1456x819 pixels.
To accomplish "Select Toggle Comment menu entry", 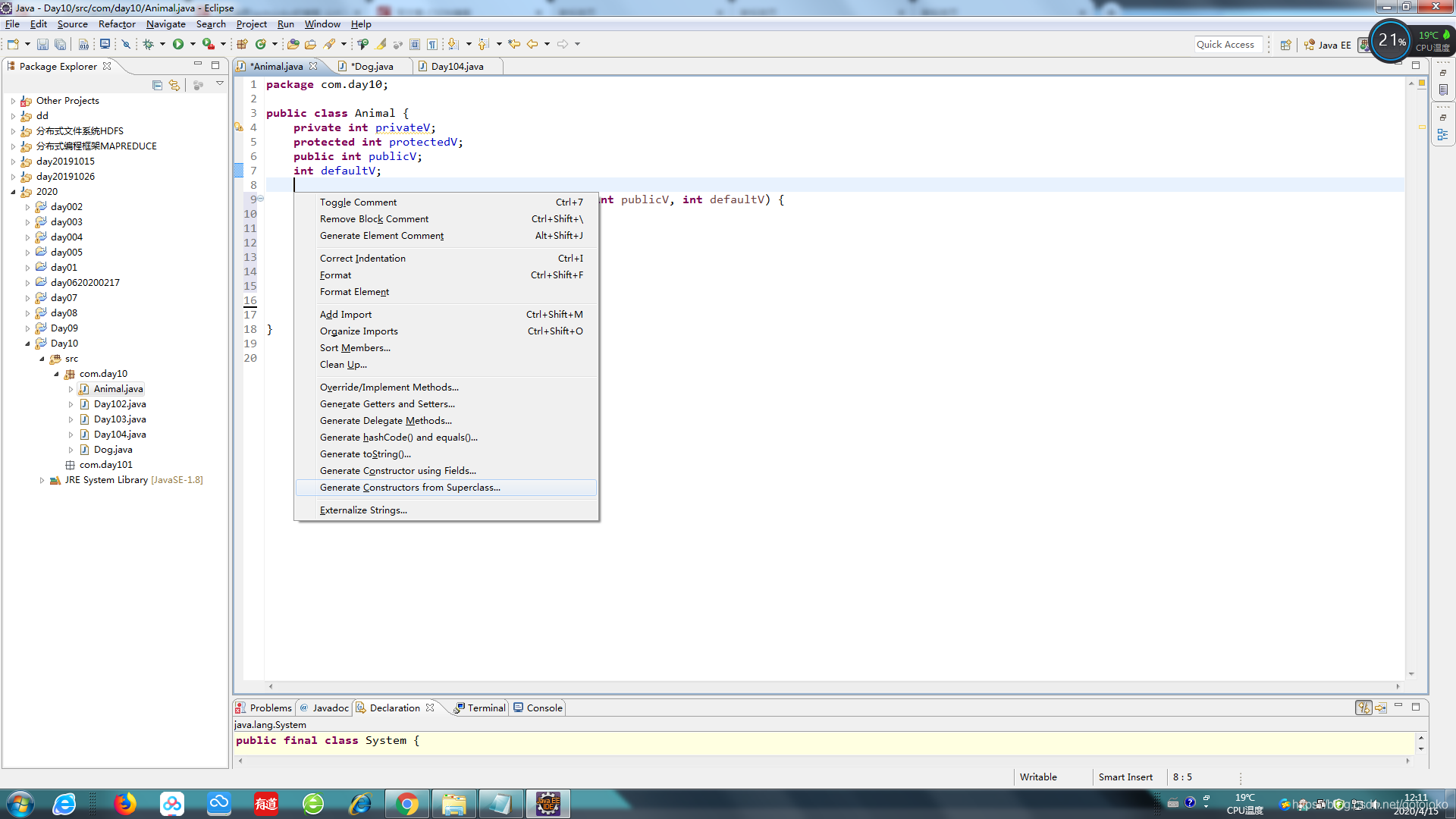I will click(446, 202).
